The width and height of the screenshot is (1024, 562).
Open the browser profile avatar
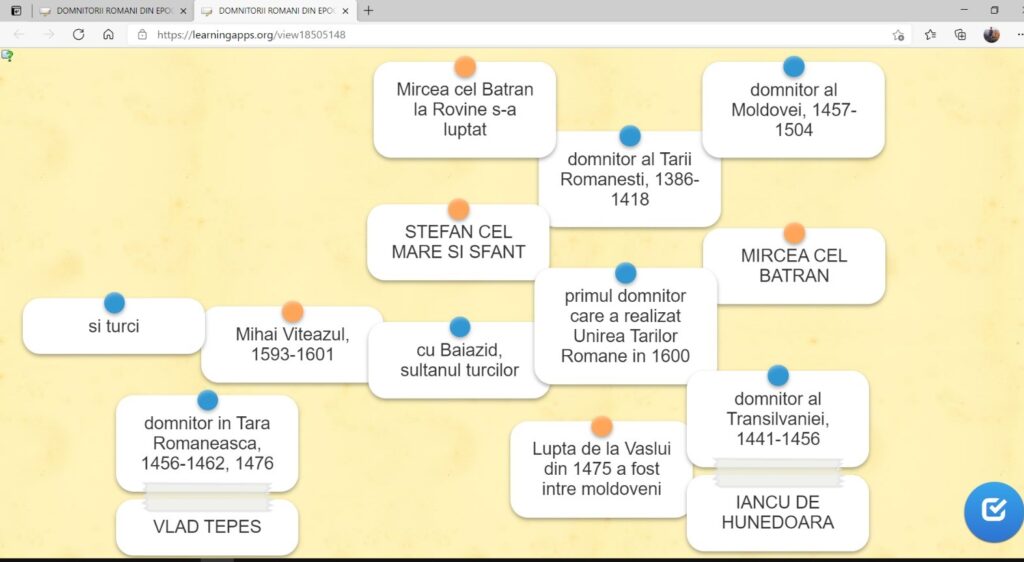(x=991, y=34)
